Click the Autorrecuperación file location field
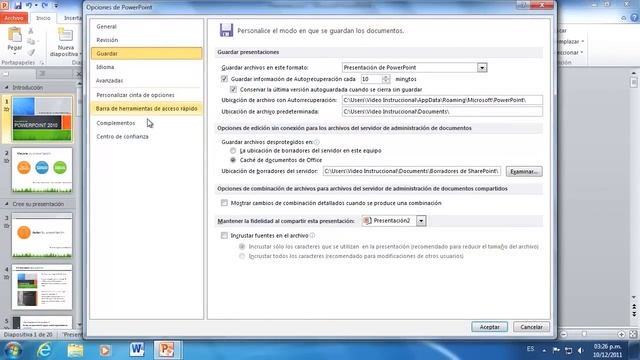Viewport: 640px width, 360px height. [x=442, y=100]
